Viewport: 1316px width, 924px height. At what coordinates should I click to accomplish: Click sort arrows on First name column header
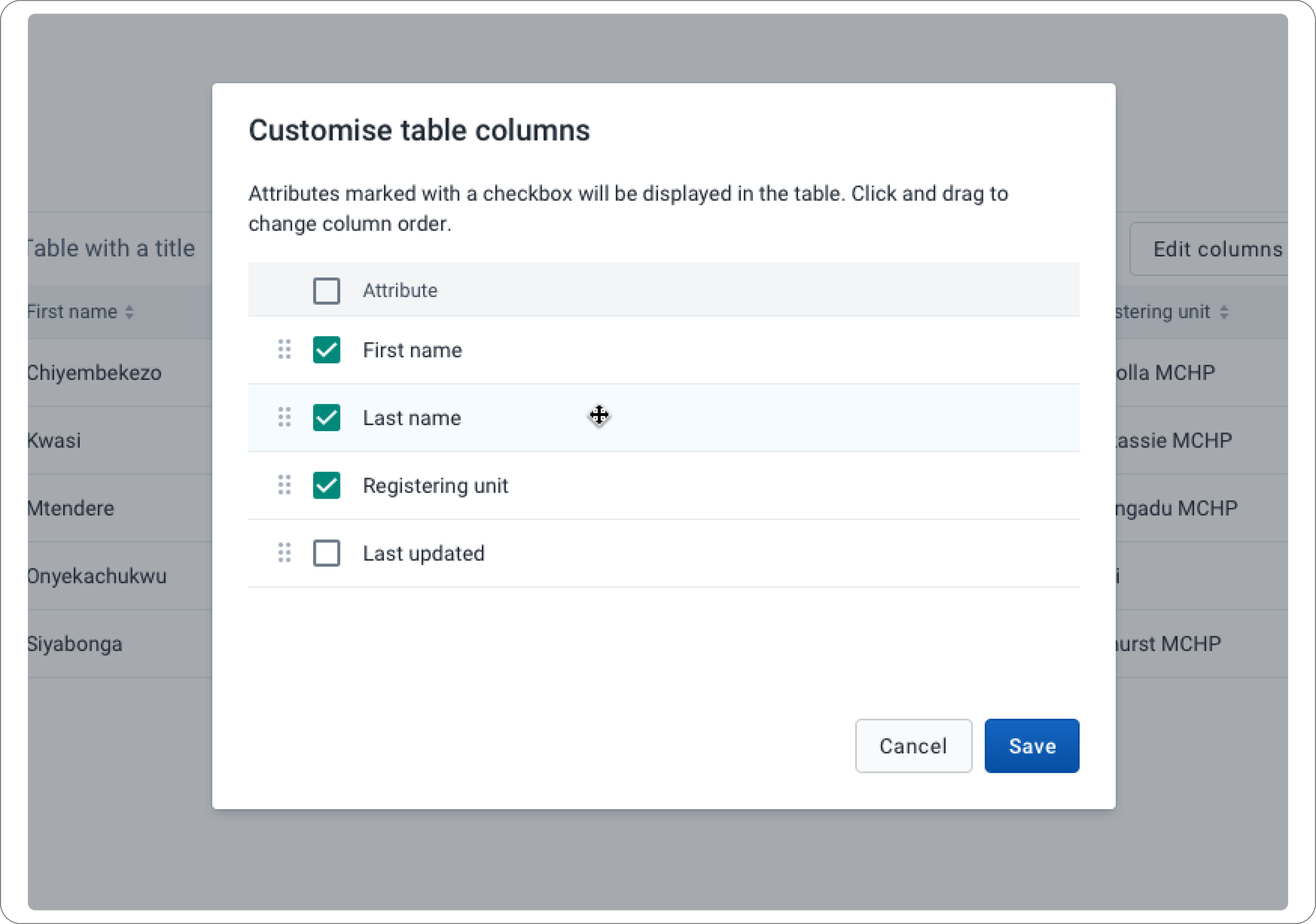129,312
